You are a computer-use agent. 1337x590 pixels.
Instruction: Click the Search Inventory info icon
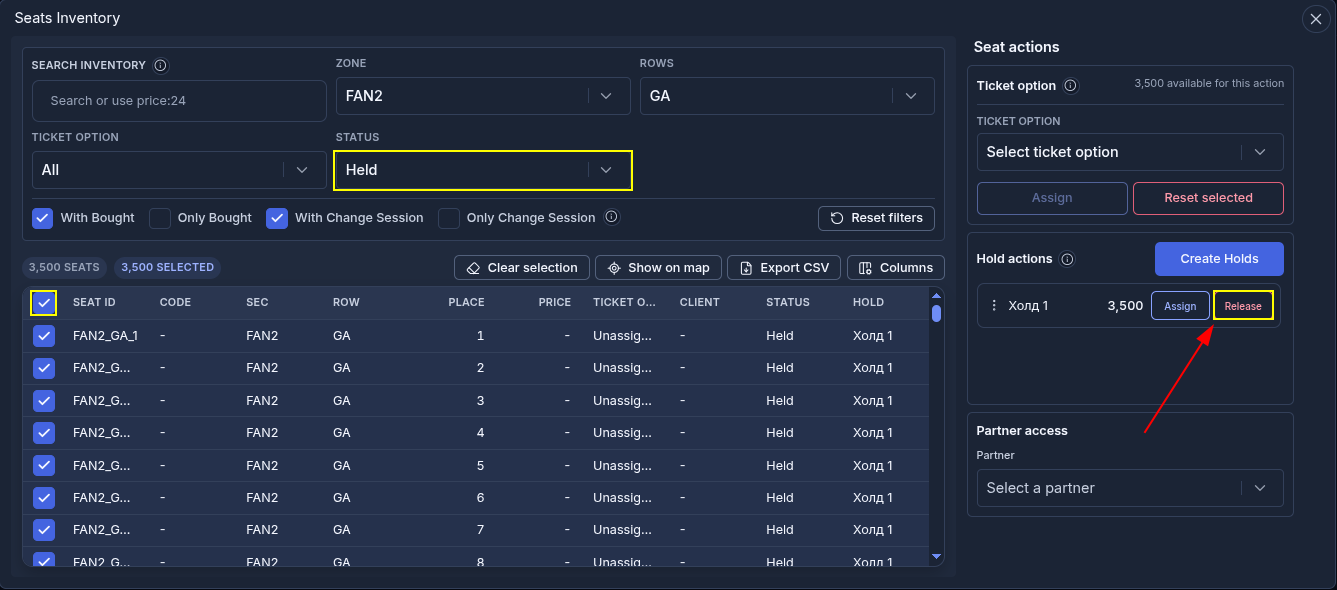[x=161, y=65]
